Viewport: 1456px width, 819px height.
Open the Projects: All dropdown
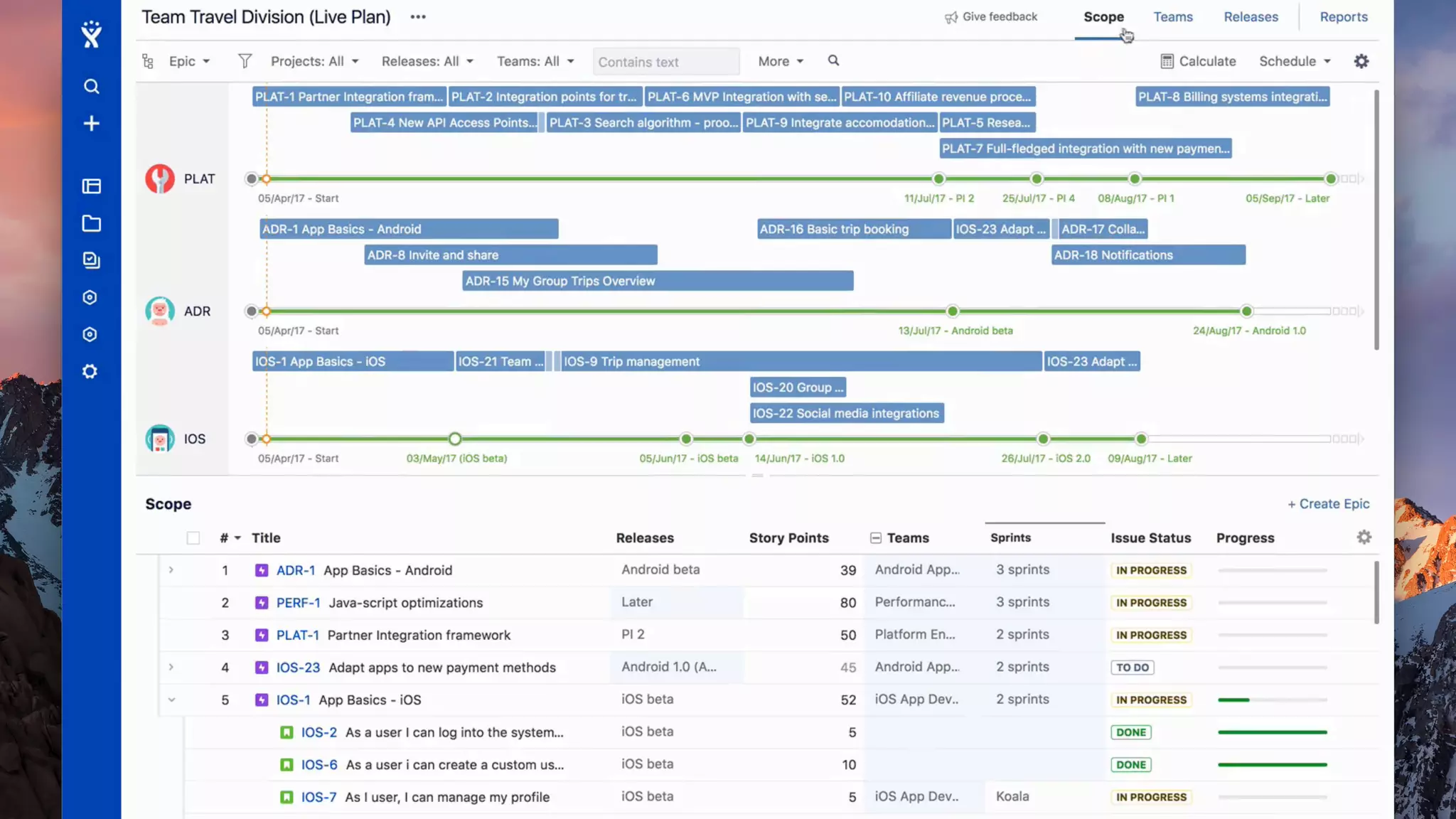[314, 61]
